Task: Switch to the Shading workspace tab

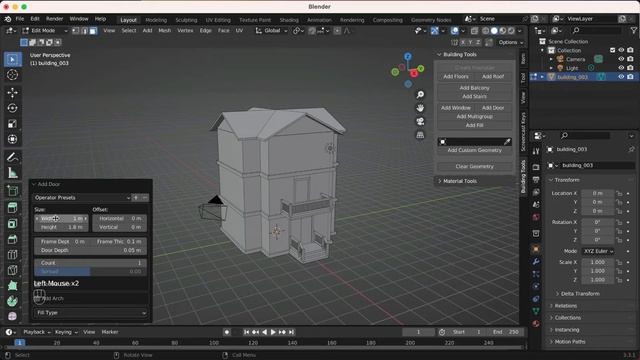Action: click(289, 20)
